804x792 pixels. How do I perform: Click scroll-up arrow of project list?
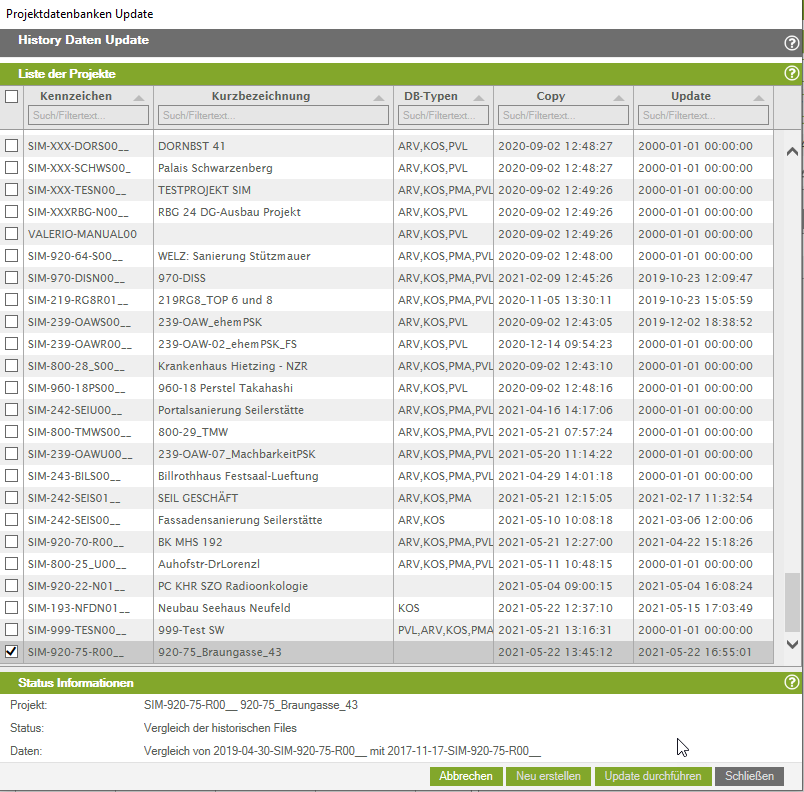[x=792, y=151]
